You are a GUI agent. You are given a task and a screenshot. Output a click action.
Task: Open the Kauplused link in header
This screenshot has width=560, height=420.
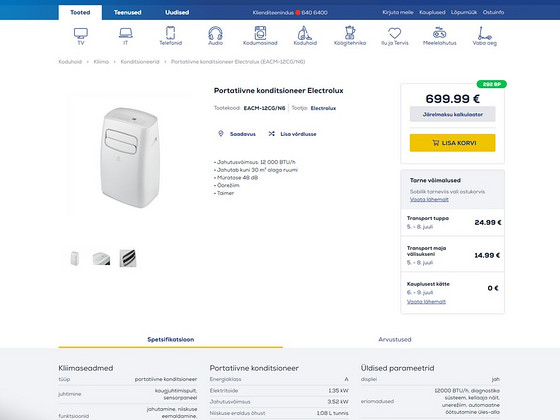click(432, 12)
